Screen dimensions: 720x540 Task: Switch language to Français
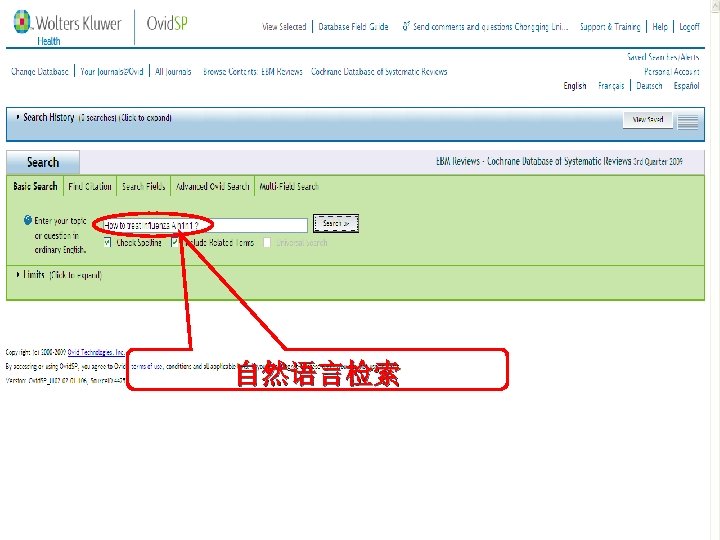(x=611, y=86)
